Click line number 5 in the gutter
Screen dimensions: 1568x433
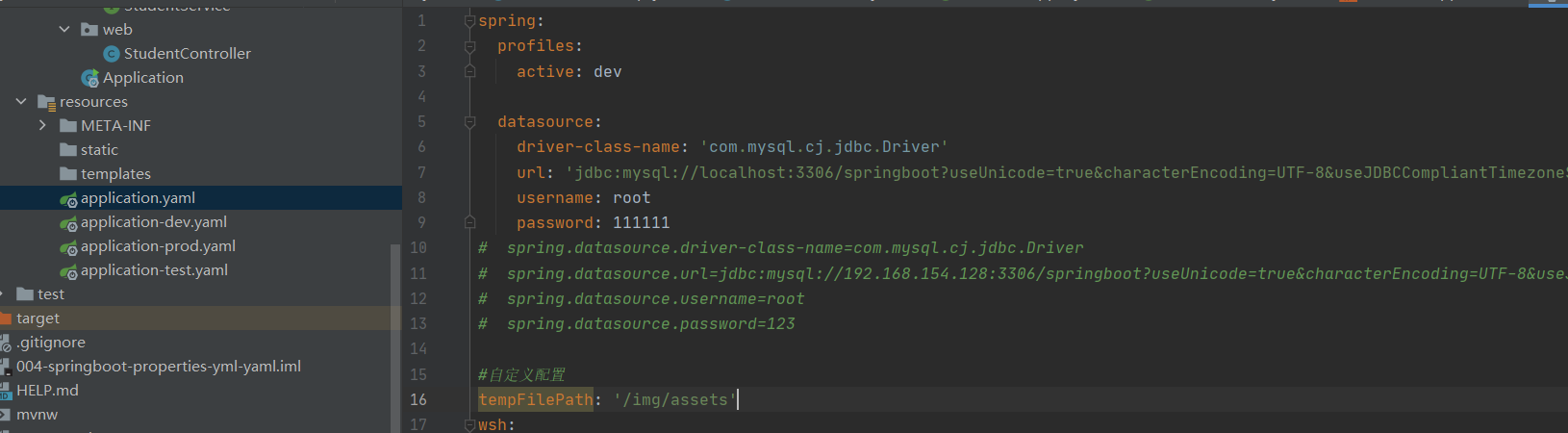421,122
